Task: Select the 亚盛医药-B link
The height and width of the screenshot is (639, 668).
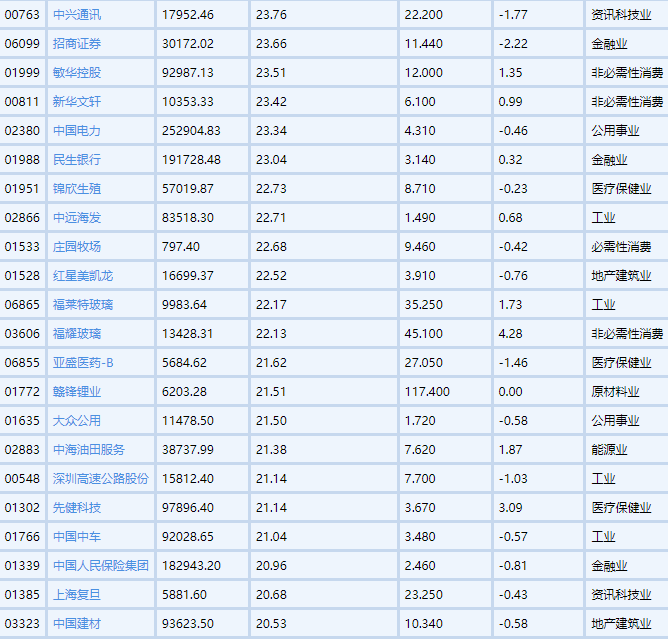Action: coord(83,363)
